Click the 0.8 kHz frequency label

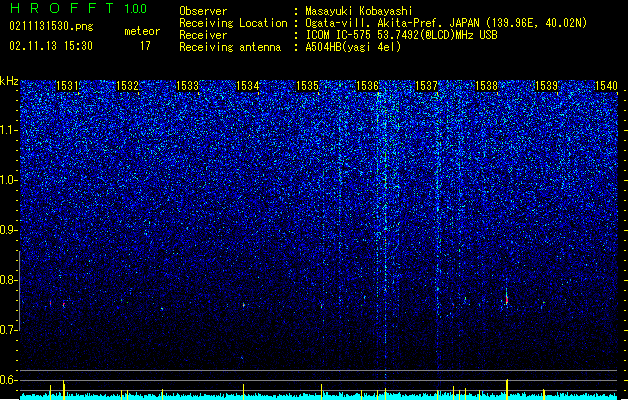click(x=9, y=280)
